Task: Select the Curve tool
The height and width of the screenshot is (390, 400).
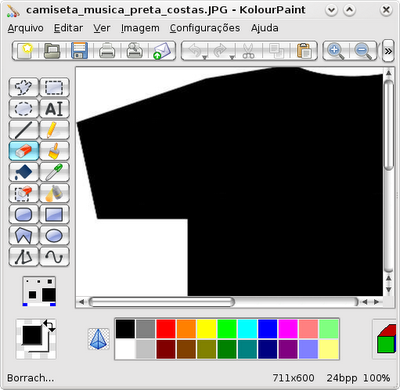Action: (54, 256)
